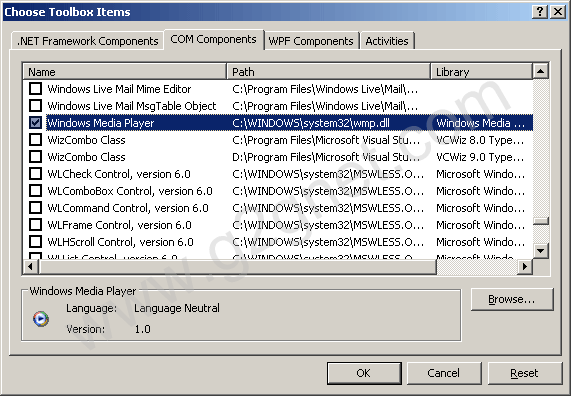Select the COM Components tab
Image resolution: width=571 pixels, height=396 pixels.
tap(213, 39)
